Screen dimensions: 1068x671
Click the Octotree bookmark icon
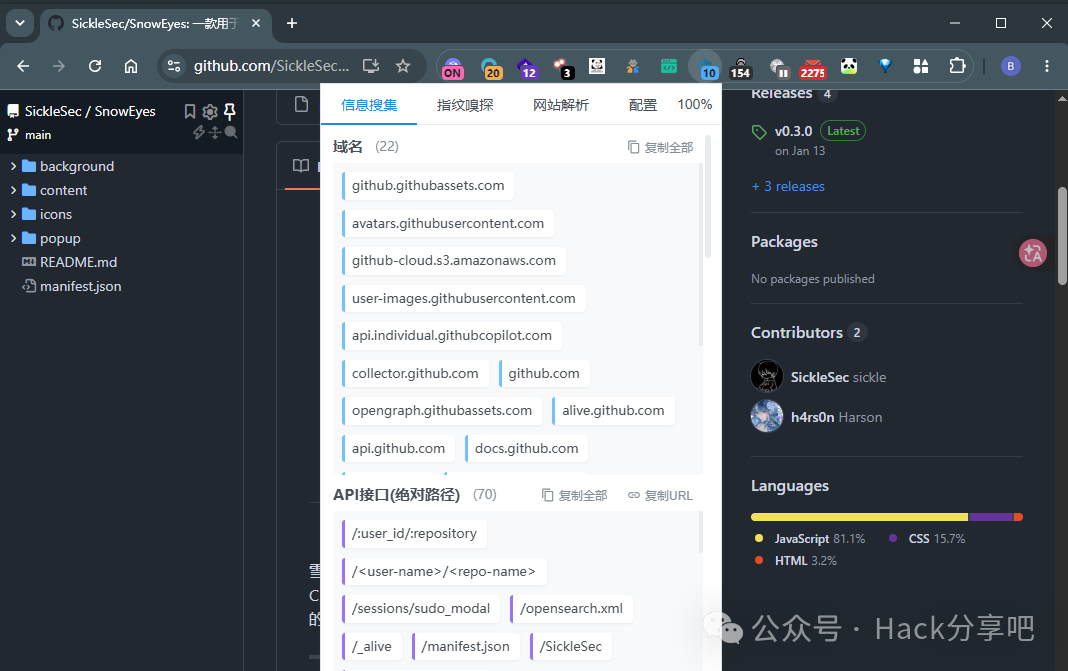190,111
